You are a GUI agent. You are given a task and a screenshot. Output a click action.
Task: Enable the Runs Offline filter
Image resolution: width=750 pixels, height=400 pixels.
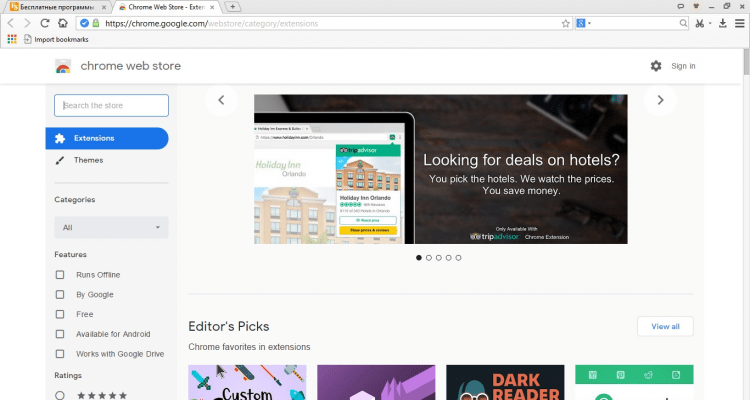[x=60, y=275]
